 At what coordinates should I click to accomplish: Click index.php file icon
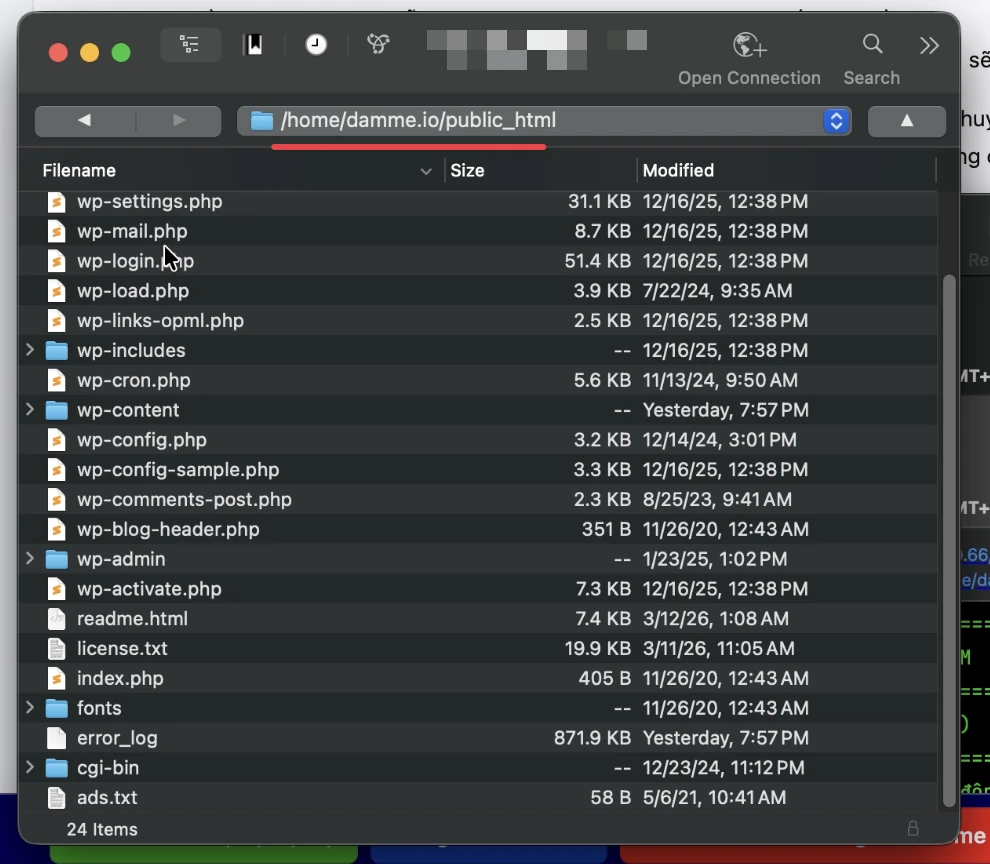pyautogui.click(x=56, y=678)
